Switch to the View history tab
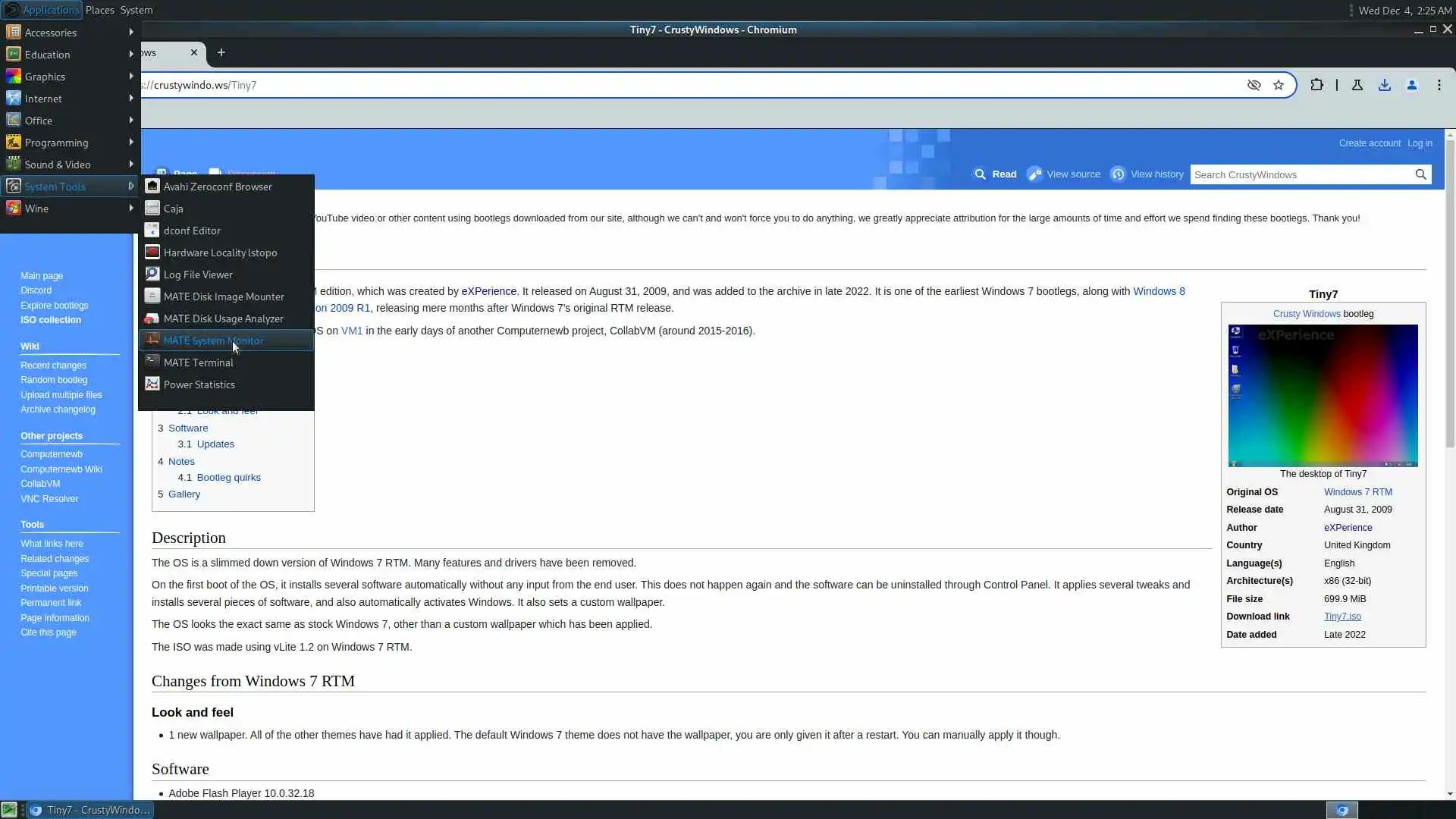The image size is (1456, 819). pyautogui.click(x=1156, y=174)
